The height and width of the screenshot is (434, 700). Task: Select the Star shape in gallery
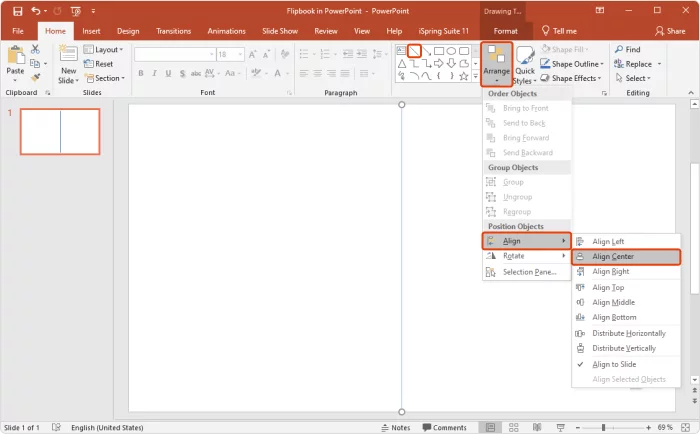[x=464, y=76]
